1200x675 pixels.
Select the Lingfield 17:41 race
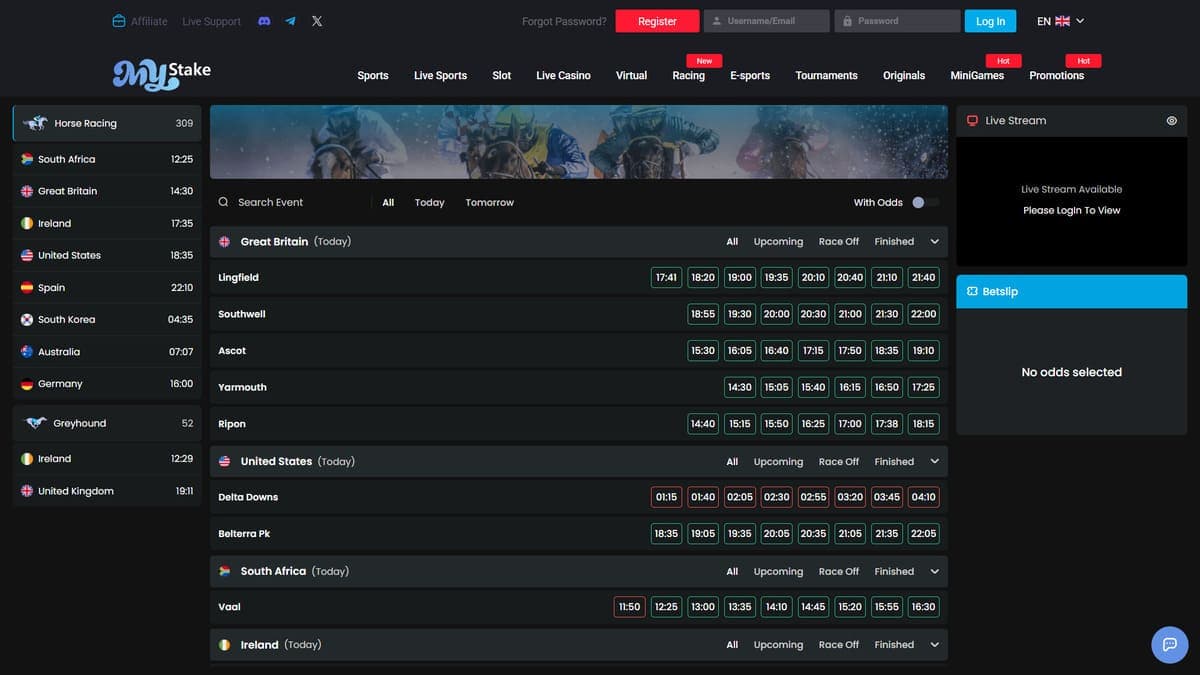pyautogui.click(x=666, y=277)
